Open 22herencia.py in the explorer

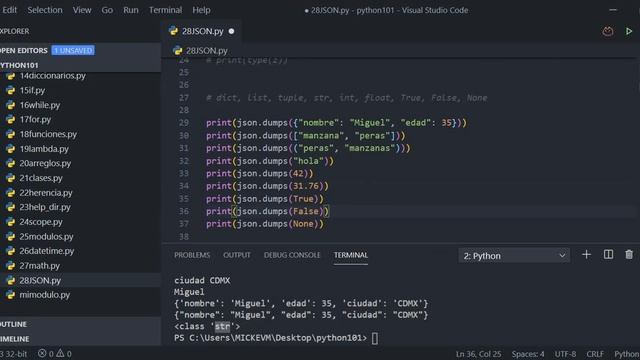[x=46, y=193]
